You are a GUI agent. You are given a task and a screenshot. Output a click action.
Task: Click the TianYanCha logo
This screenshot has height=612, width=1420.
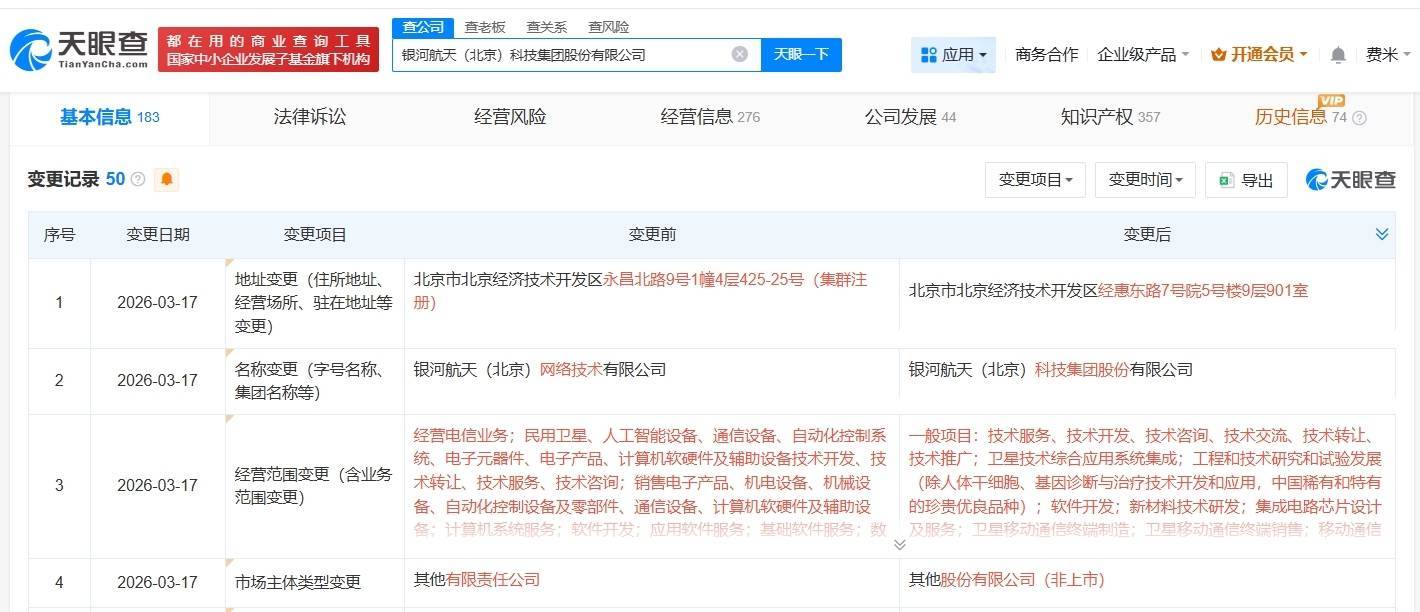pos(78,49)
